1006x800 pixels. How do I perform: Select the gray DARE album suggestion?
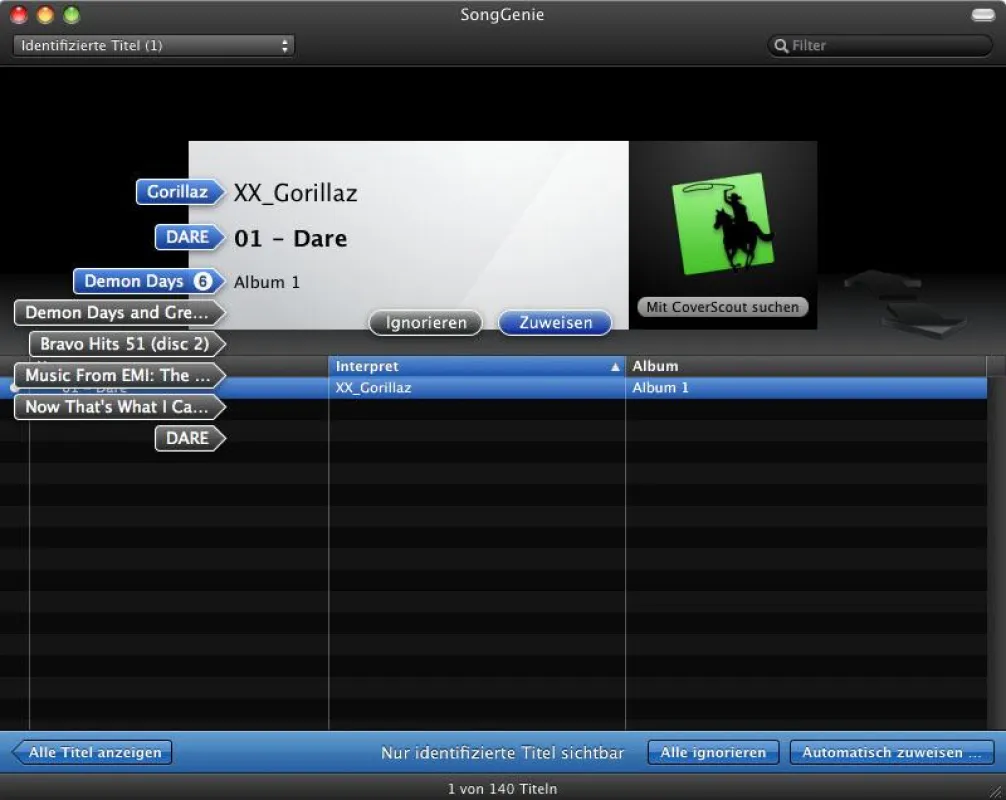[190, 438]
